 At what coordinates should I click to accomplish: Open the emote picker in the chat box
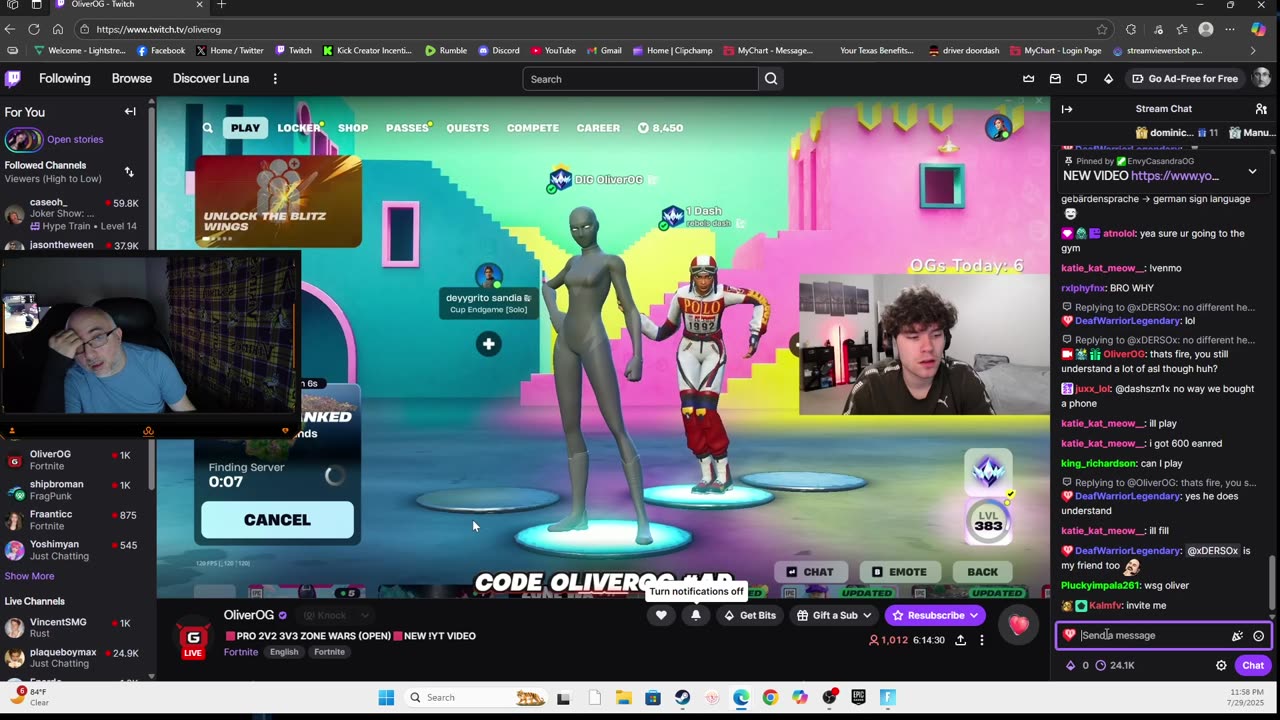[x=1259, y=636]
